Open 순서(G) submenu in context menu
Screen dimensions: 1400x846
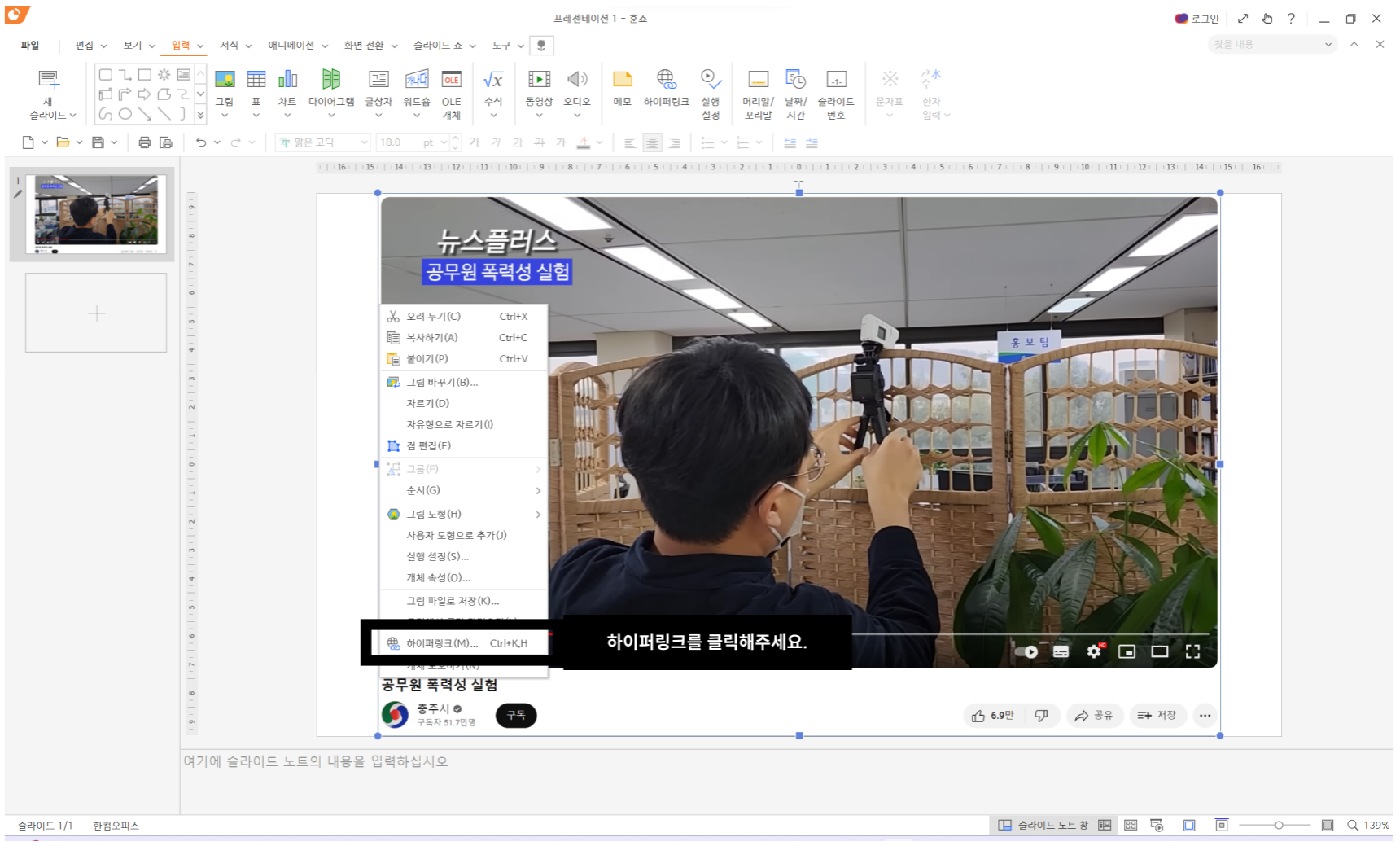tap(463, 490)
